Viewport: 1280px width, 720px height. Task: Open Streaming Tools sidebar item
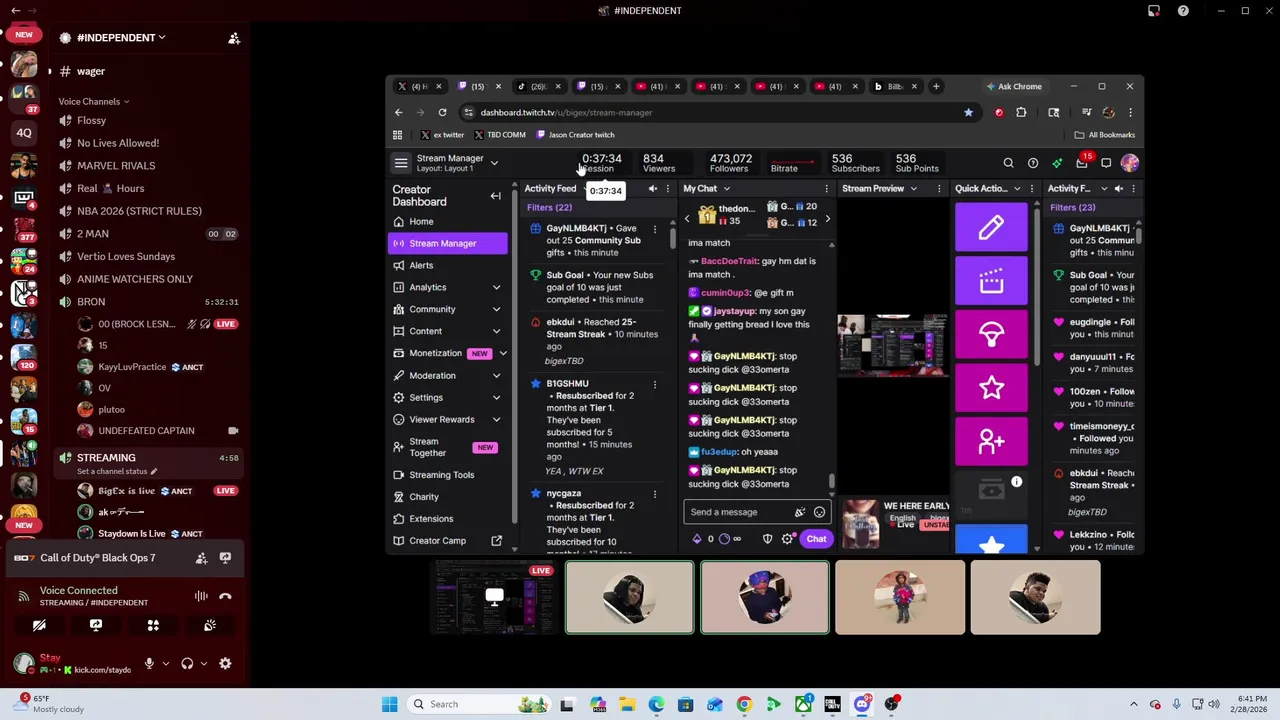447,475
